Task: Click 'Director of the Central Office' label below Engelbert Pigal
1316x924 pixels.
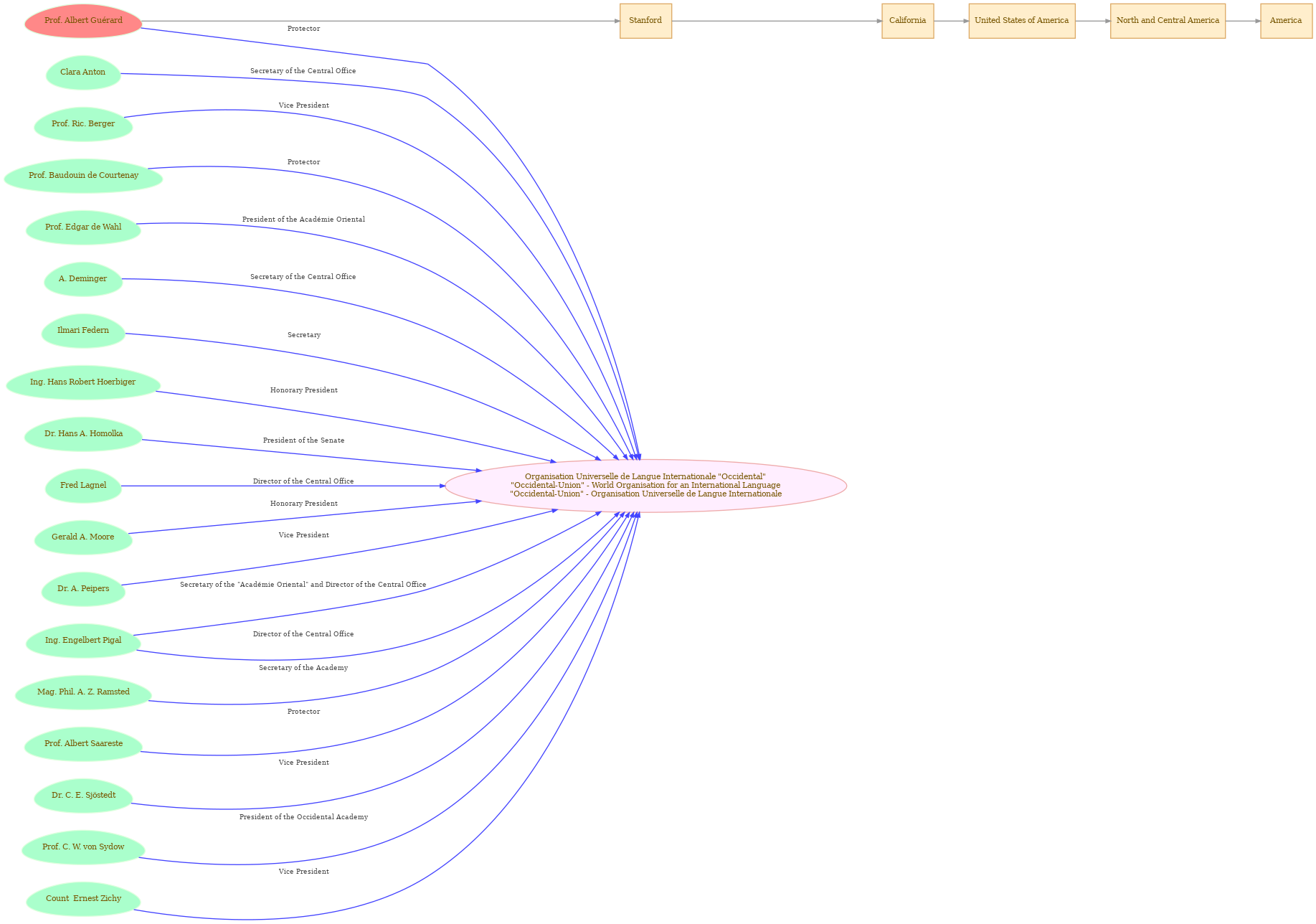Action: [303, 634]
